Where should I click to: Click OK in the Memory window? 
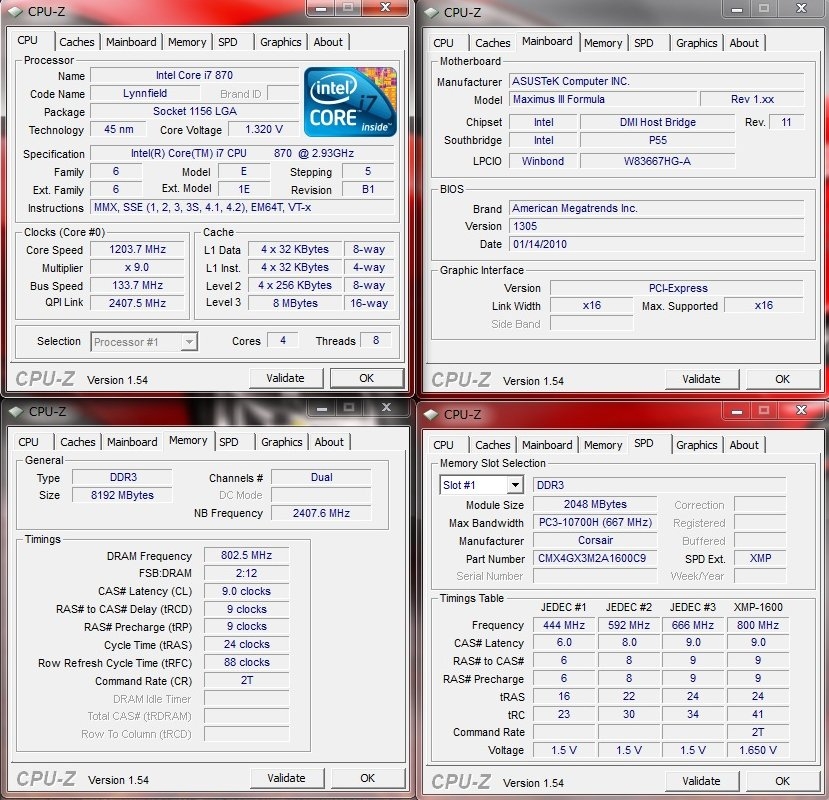point(367,778)
